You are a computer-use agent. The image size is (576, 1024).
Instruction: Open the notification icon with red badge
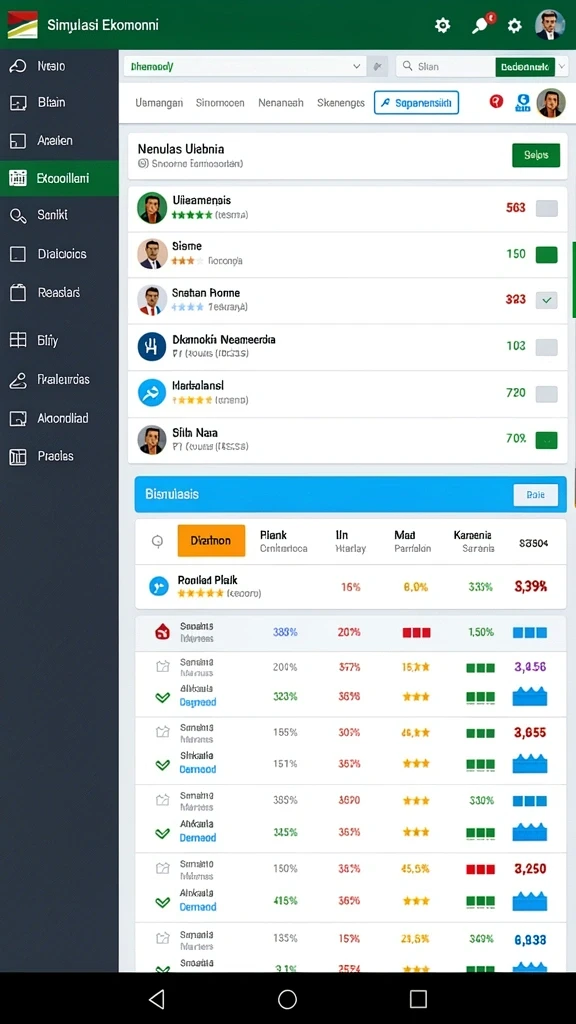481,25
